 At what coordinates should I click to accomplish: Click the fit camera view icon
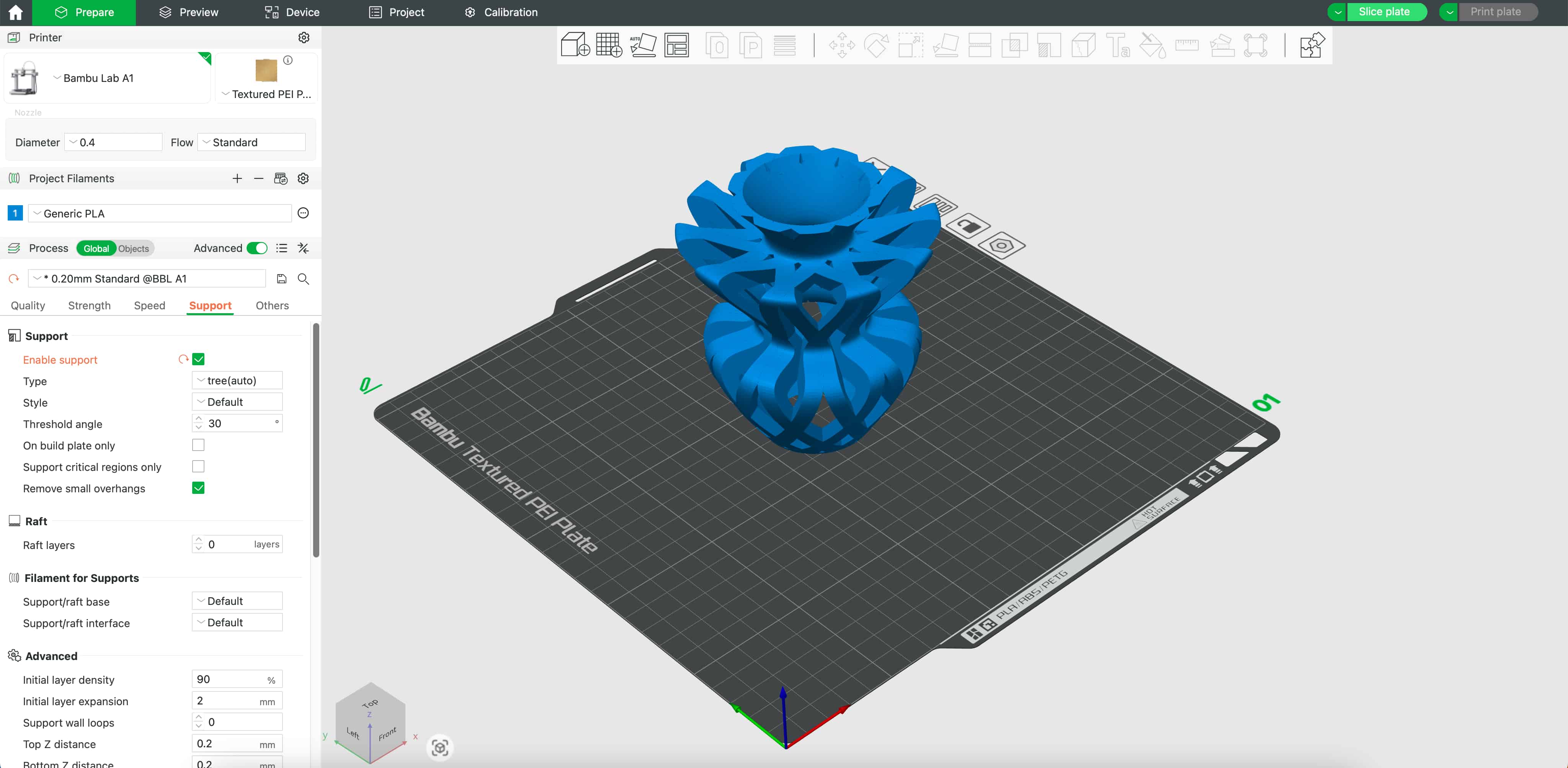pos(439,747)
